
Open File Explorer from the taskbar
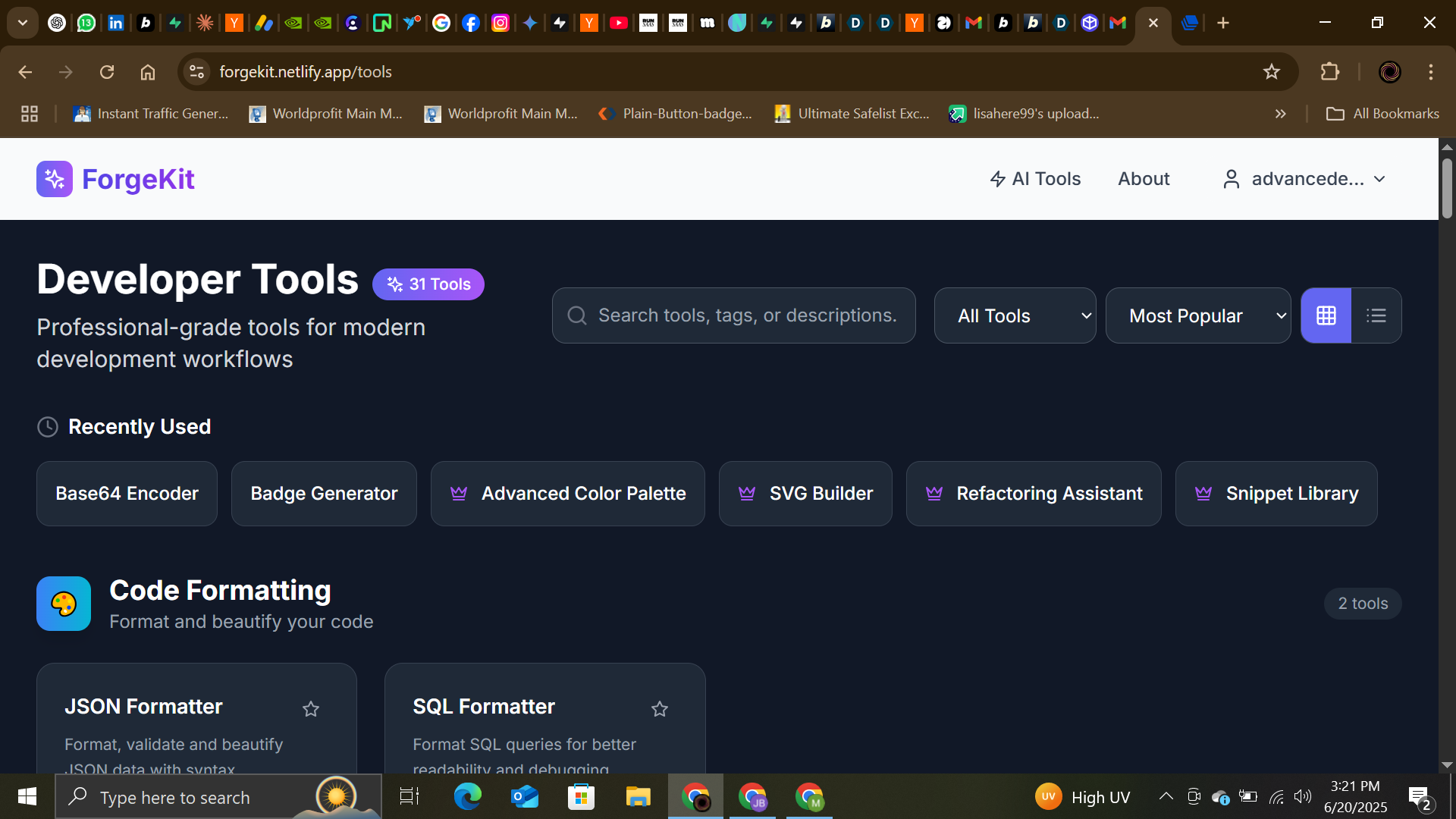(638, 797)
